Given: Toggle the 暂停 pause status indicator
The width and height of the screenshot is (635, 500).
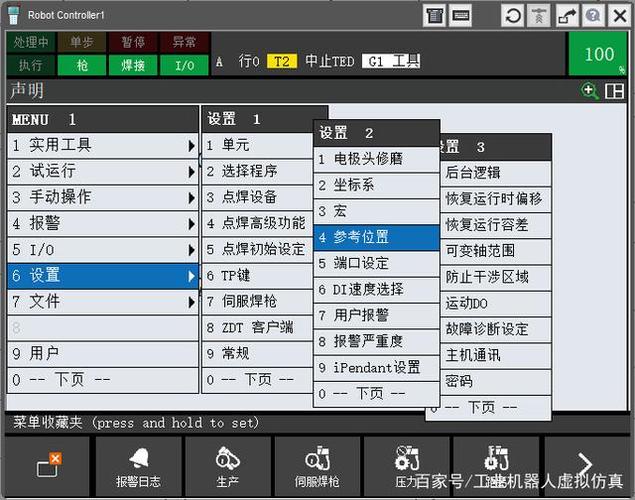Looking at the screenshot, I should (x=133, y=42).
